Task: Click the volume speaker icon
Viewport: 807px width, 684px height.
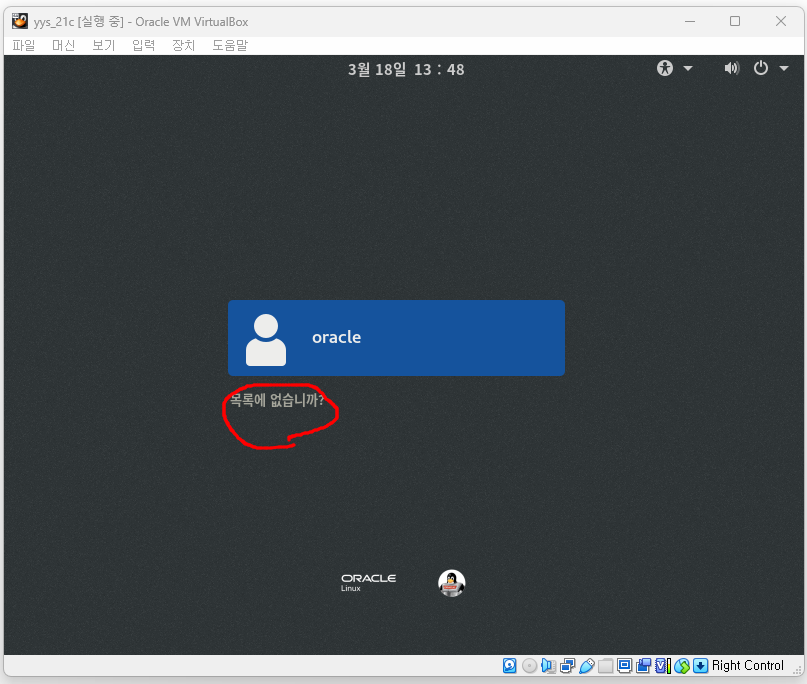Action: pos(731,68)
